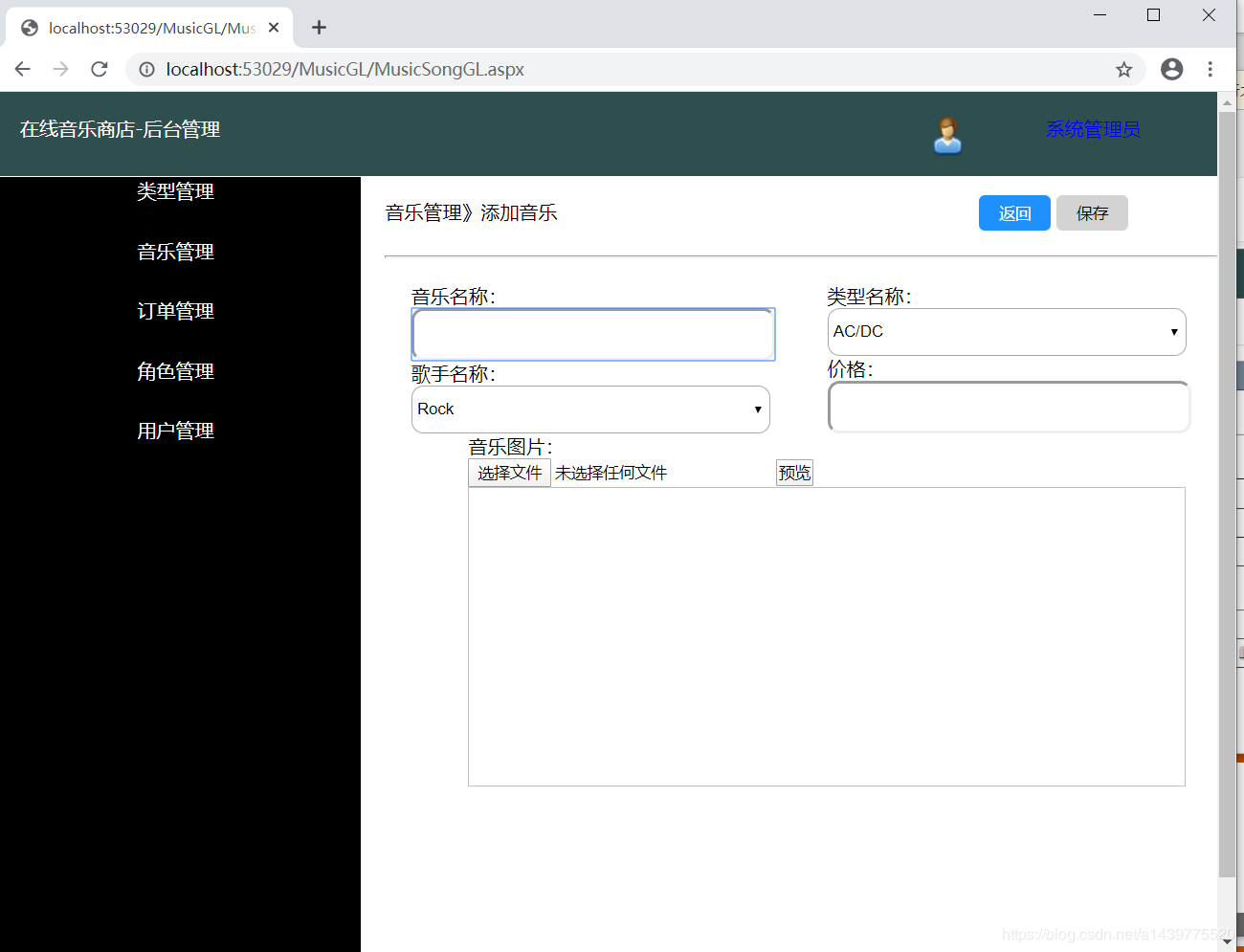Click the blue 返回 button
Image resolution: width=1244 pixels, height=952 pixels.
1014,213
